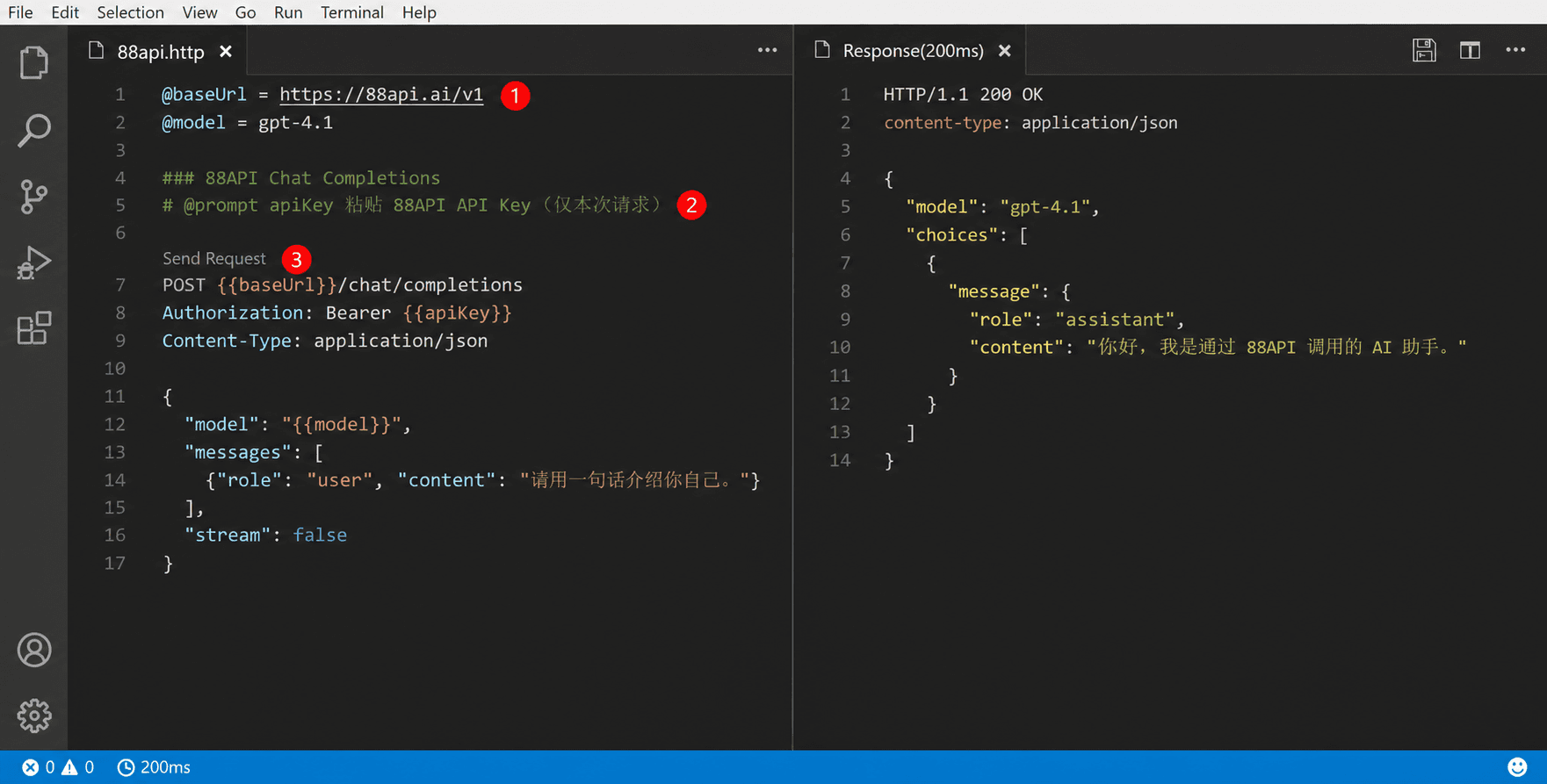Click the POST {{baseUrl}}/chat/completions line
Image resolution: width=1547 pixels, height=784 pixels.
(x=343, y=284)
